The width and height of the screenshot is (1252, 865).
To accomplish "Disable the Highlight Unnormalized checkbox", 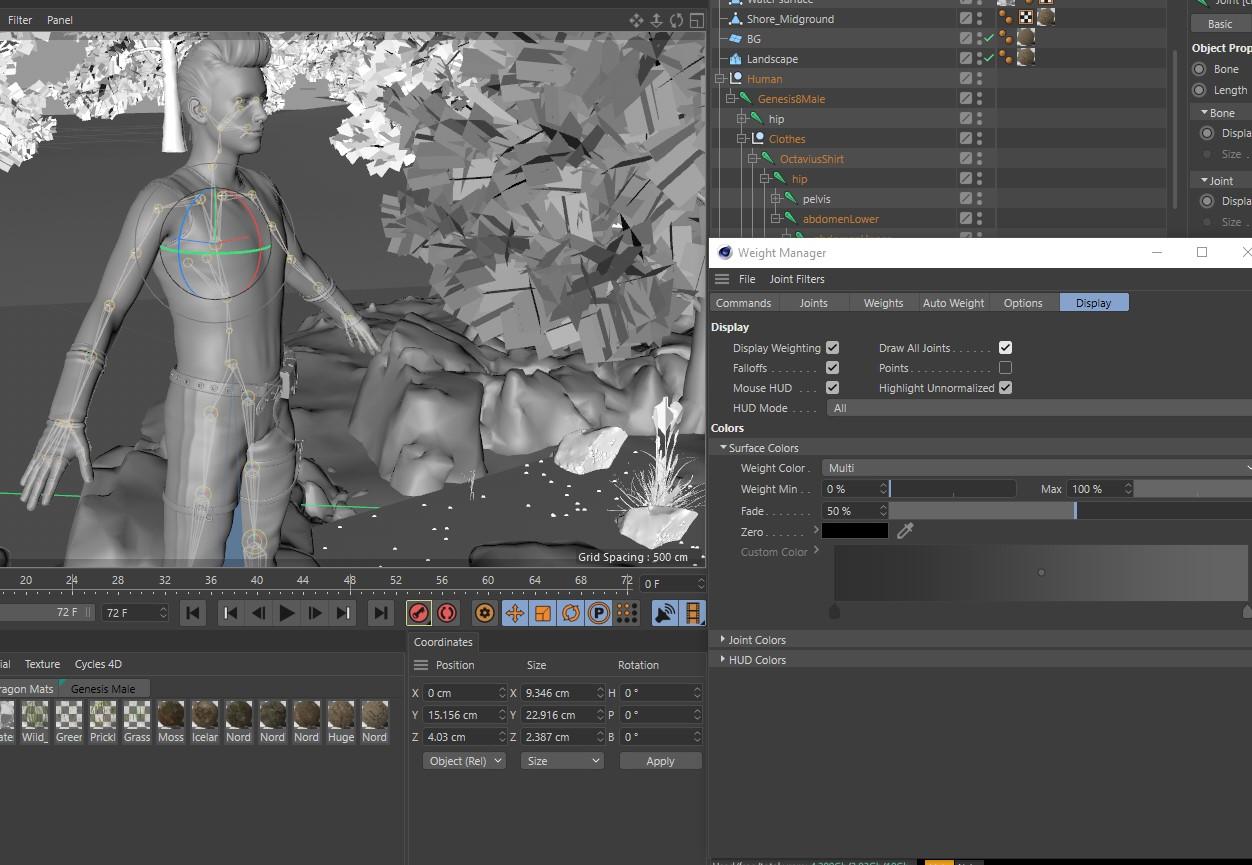I will [x=1005, y=388].
